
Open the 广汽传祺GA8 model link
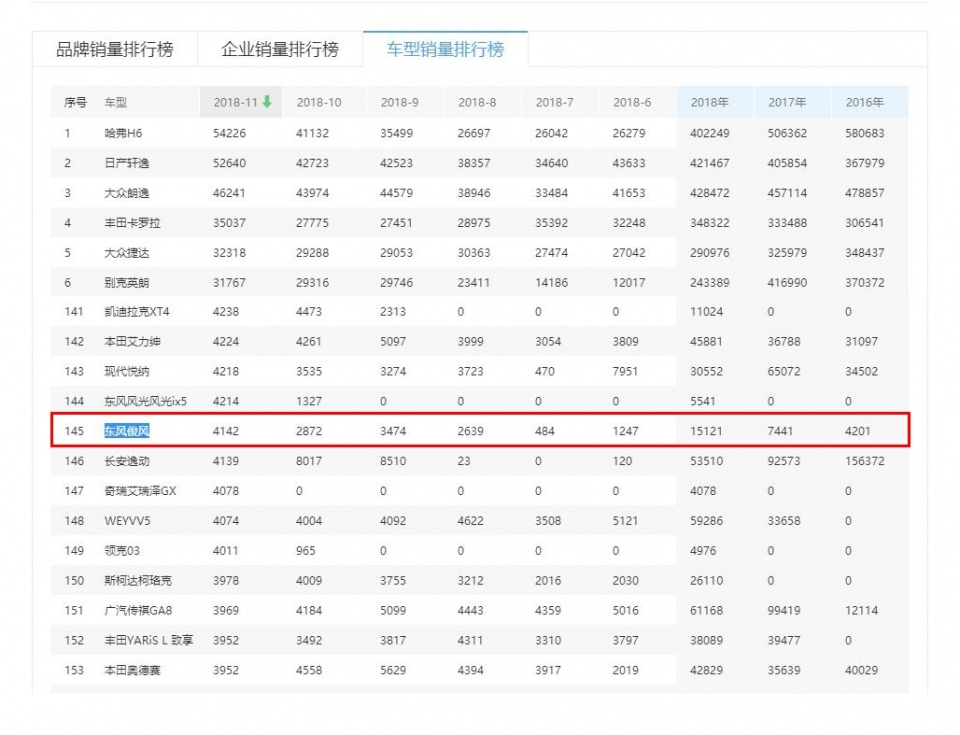(x=138, y=610)
